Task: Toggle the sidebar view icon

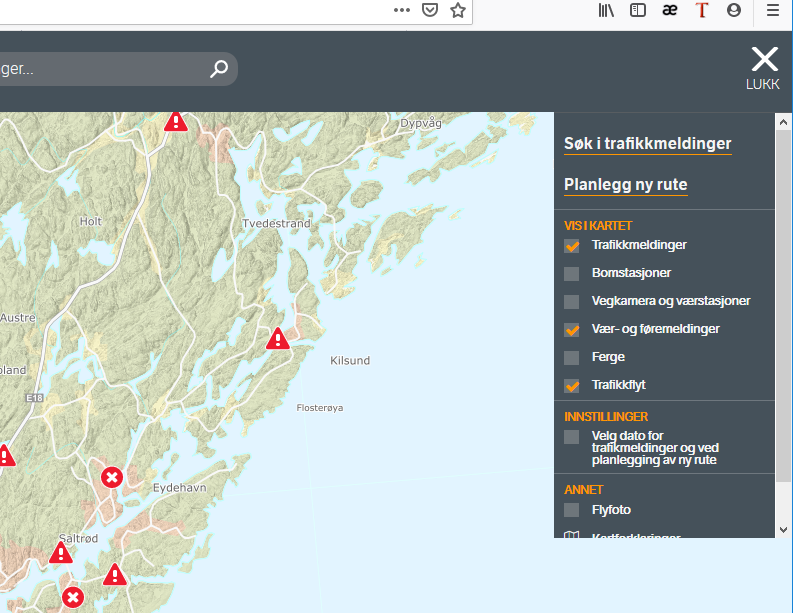Action: (x=638, y=10)
